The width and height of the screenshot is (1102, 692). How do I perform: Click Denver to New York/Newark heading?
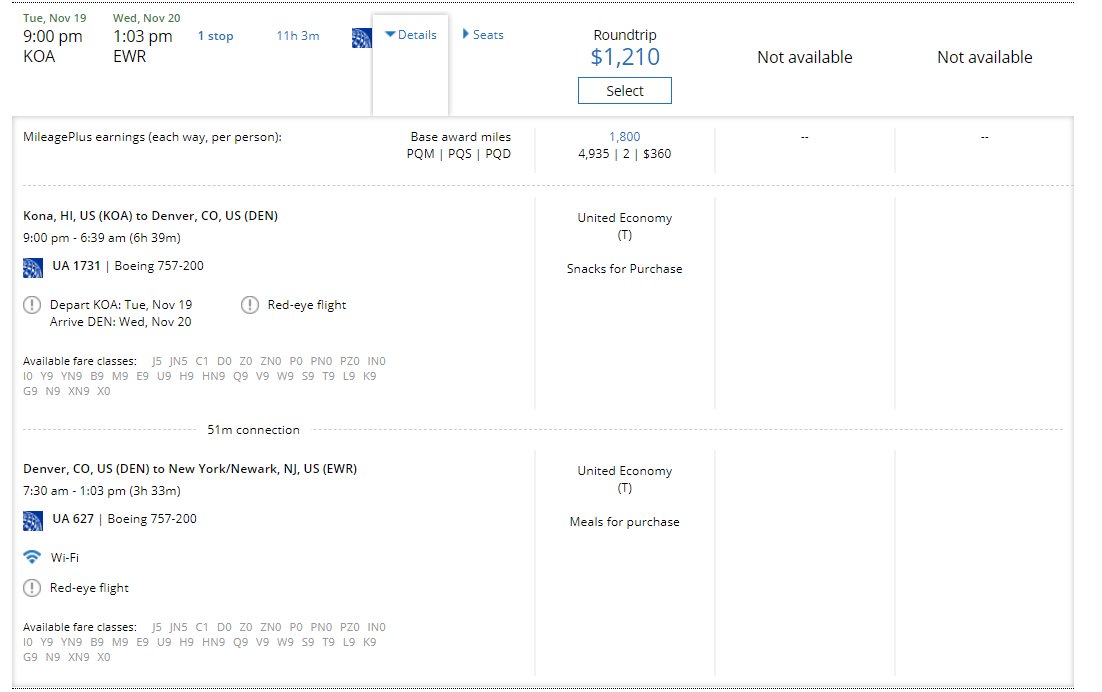tap(190, 469)
